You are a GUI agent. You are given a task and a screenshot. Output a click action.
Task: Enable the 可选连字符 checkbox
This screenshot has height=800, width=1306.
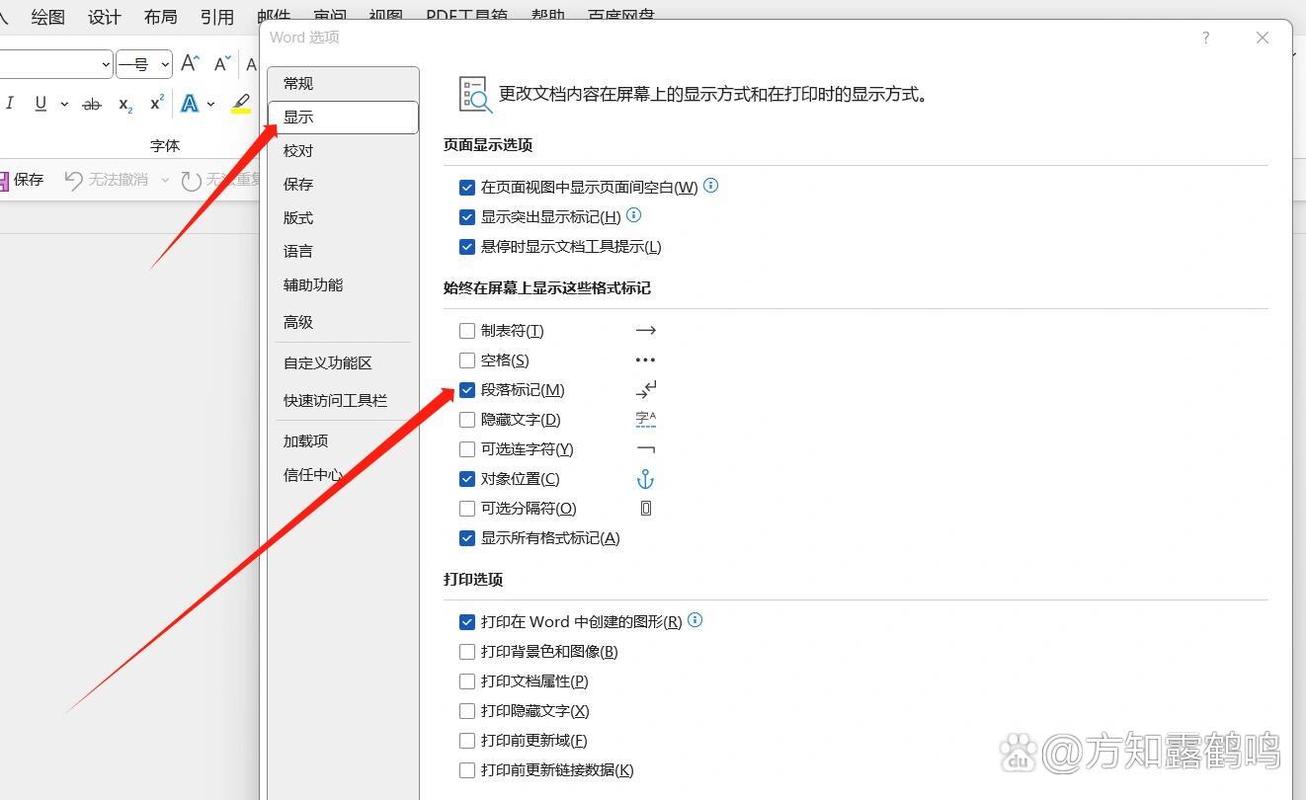point(467,449)
